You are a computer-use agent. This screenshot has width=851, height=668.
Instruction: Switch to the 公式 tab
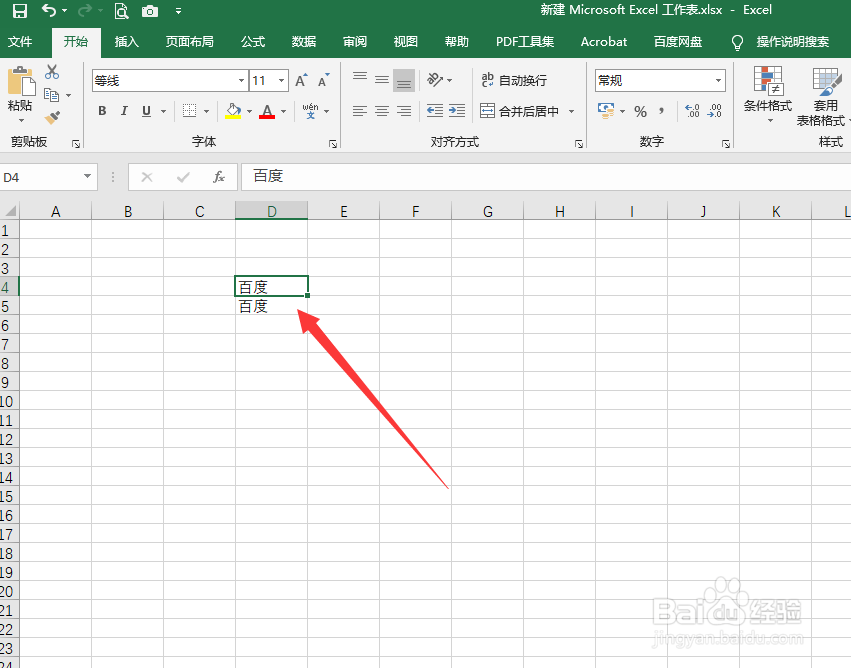[x=253, y=42]
